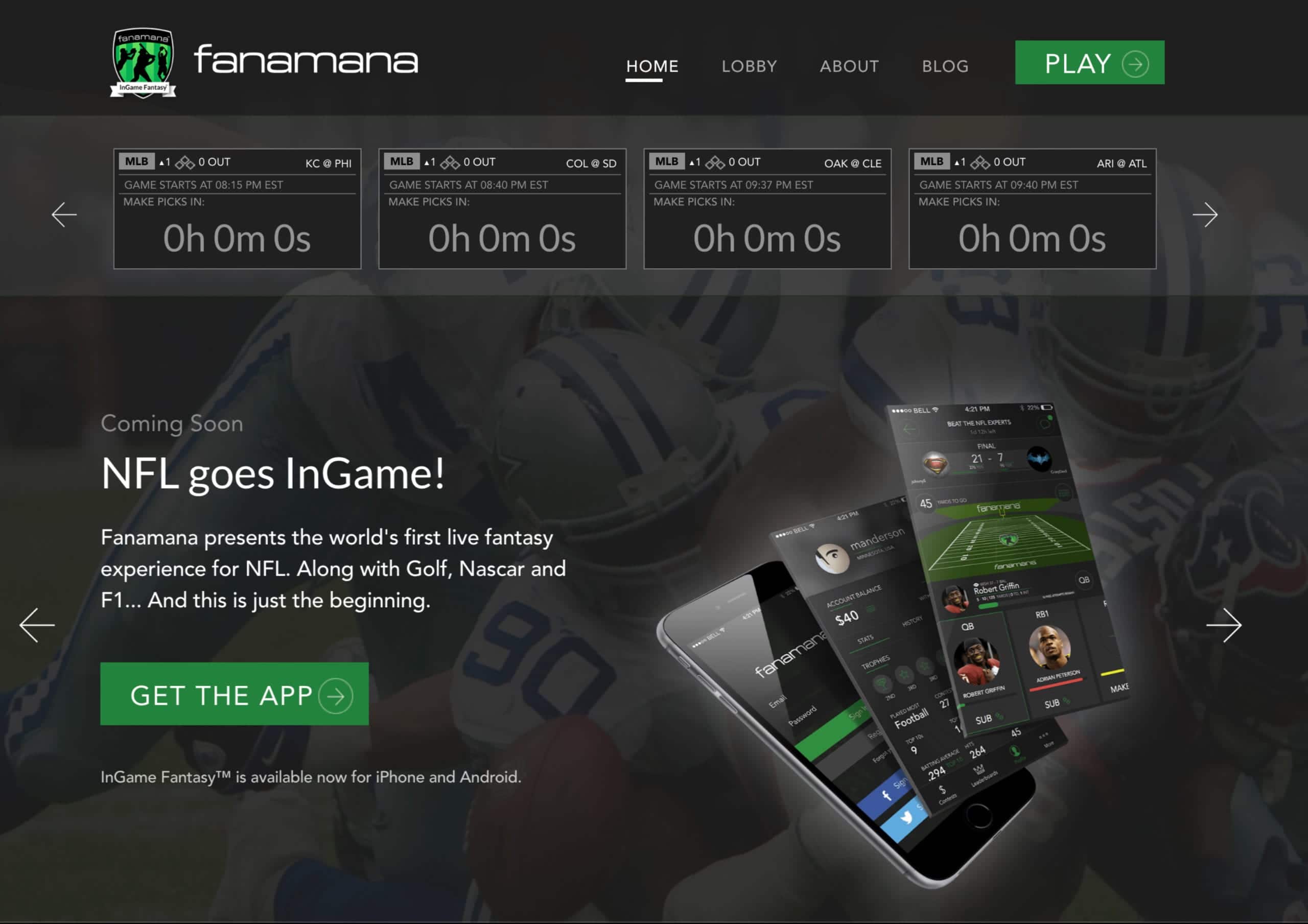Click the phone app mockup image
This screenshot has width=1308, height=924.
click(892, 644)
